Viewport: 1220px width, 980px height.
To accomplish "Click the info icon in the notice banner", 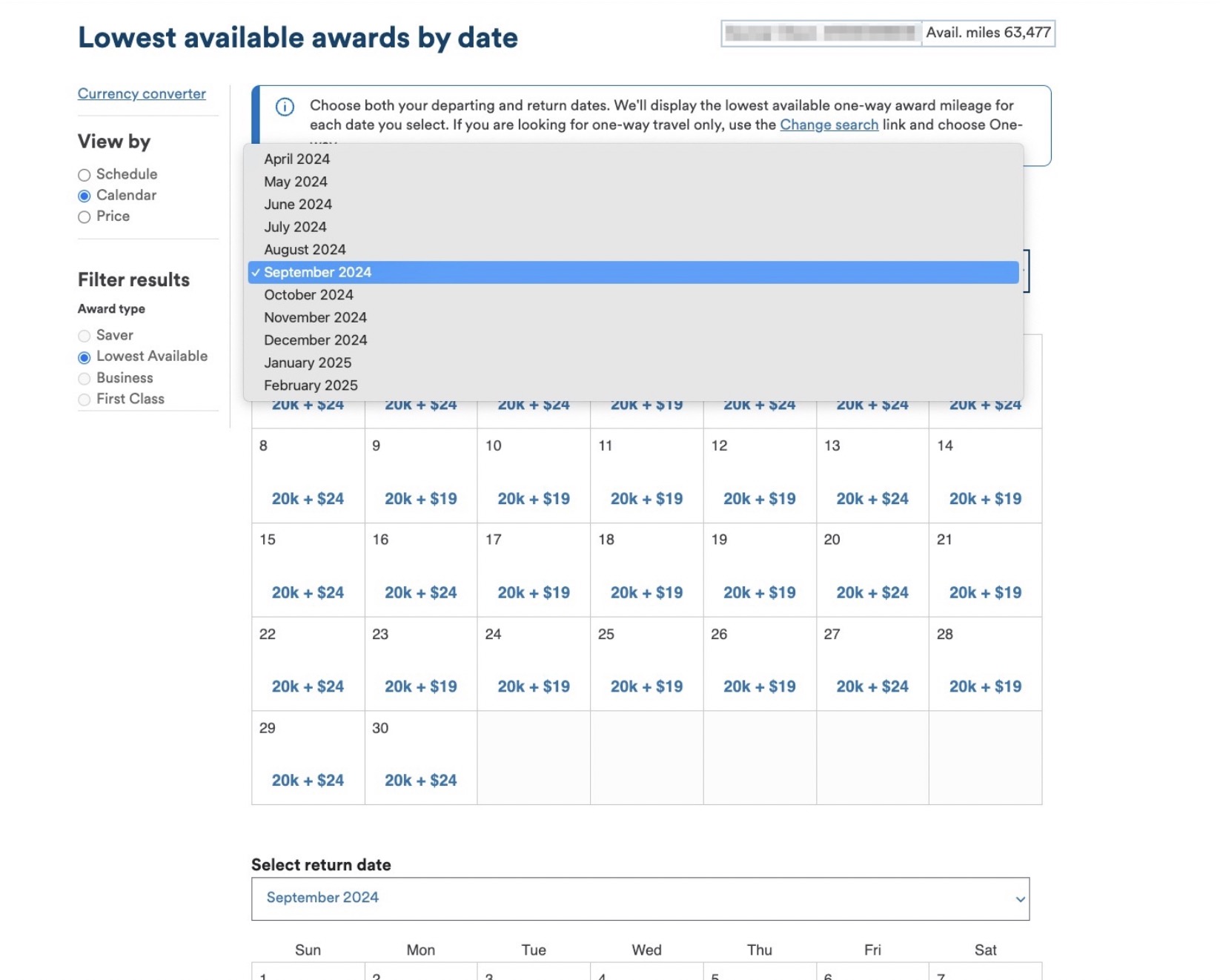I will coord(285,107).
